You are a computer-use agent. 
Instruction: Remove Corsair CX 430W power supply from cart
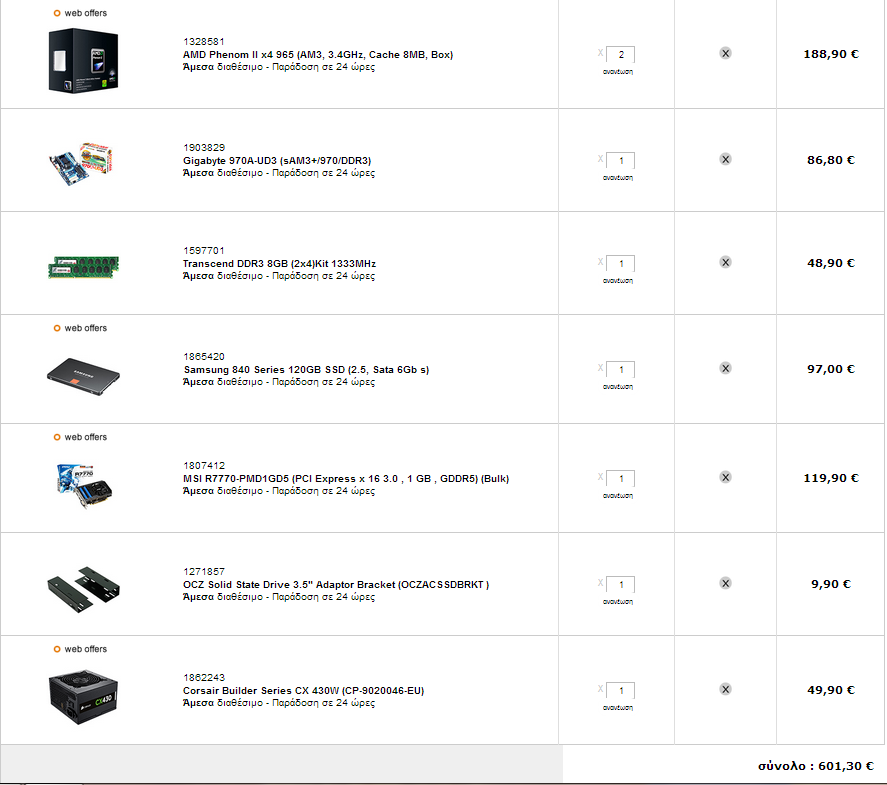[x=725, y=689]
